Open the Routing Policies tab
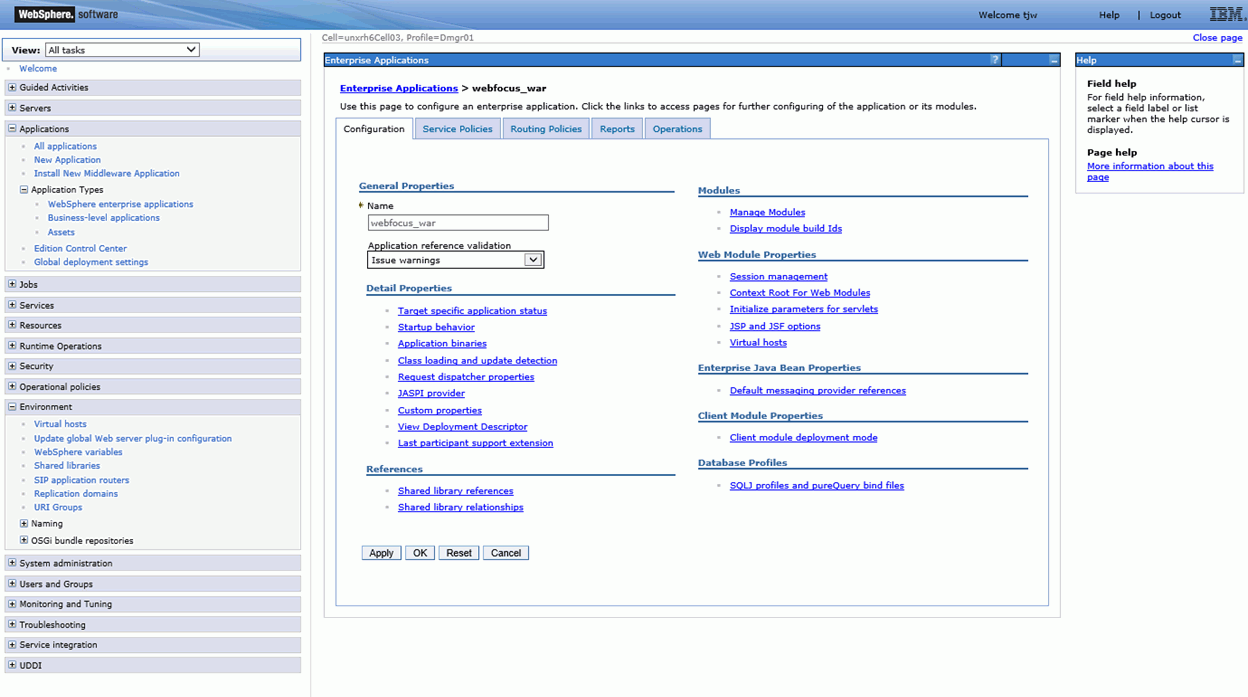The image size is (1248, 697). click(546, 129)
